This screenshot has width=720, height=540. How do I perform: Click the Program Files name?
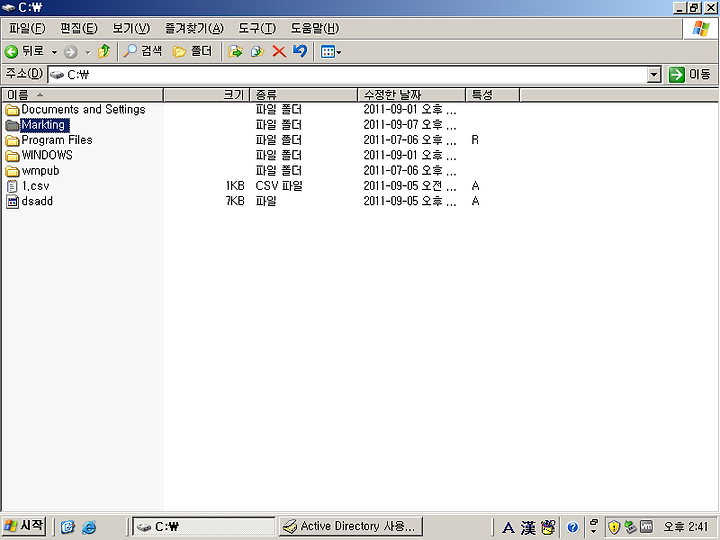pyautogui.click(x=57, y=140)
